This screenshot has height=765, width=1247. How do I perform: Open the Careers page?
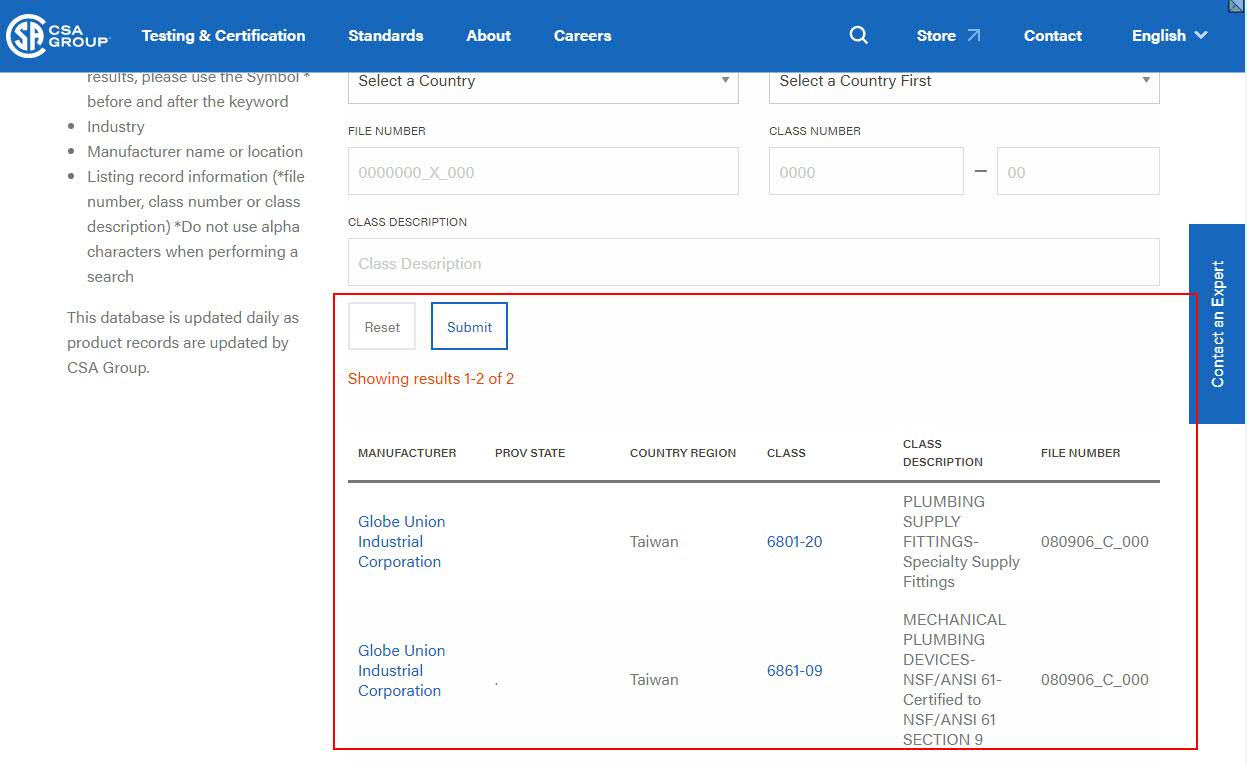(x=582, y=35)
